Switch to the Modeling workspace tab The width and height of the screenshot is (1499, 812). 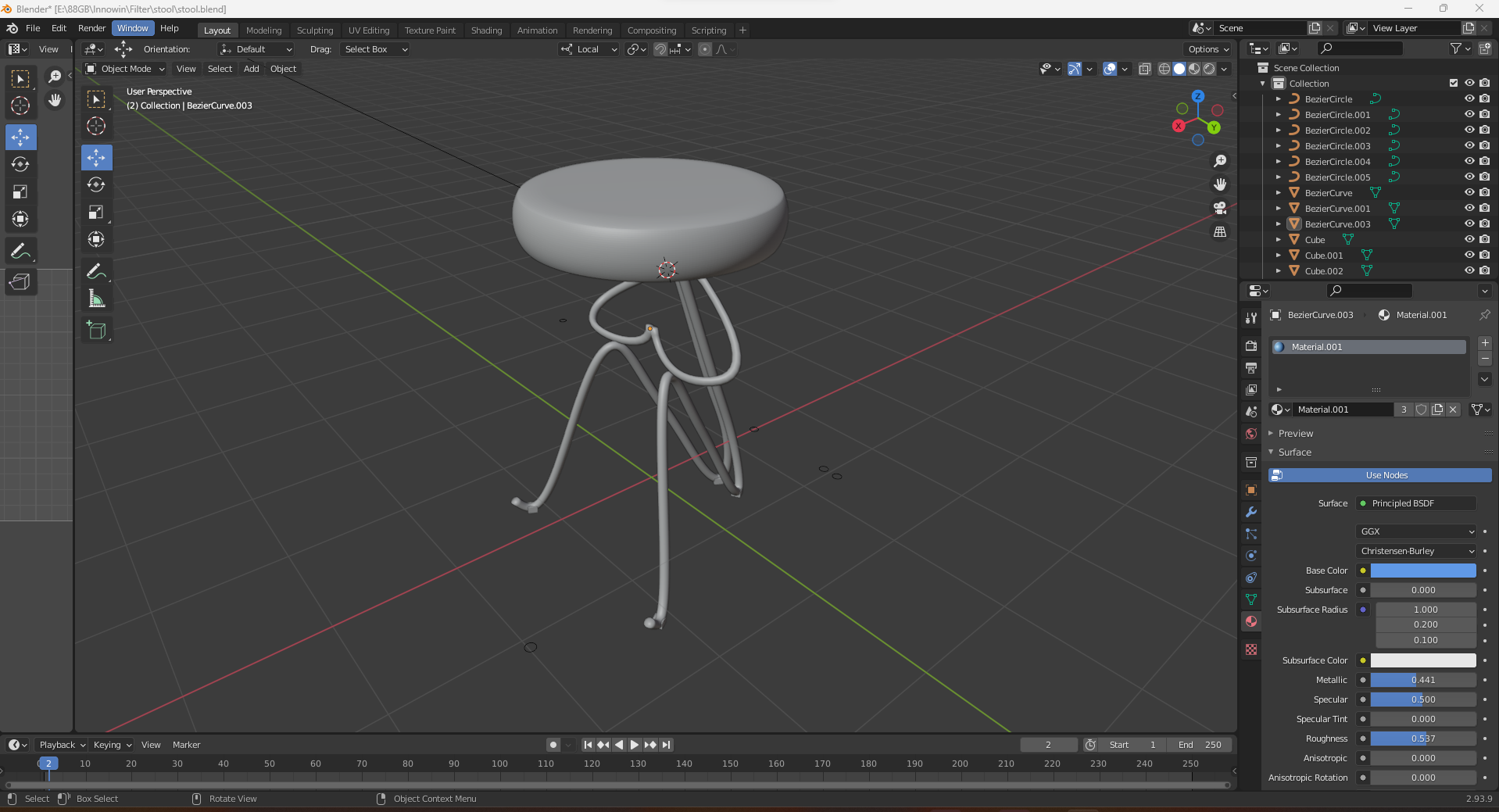[263, 30]
